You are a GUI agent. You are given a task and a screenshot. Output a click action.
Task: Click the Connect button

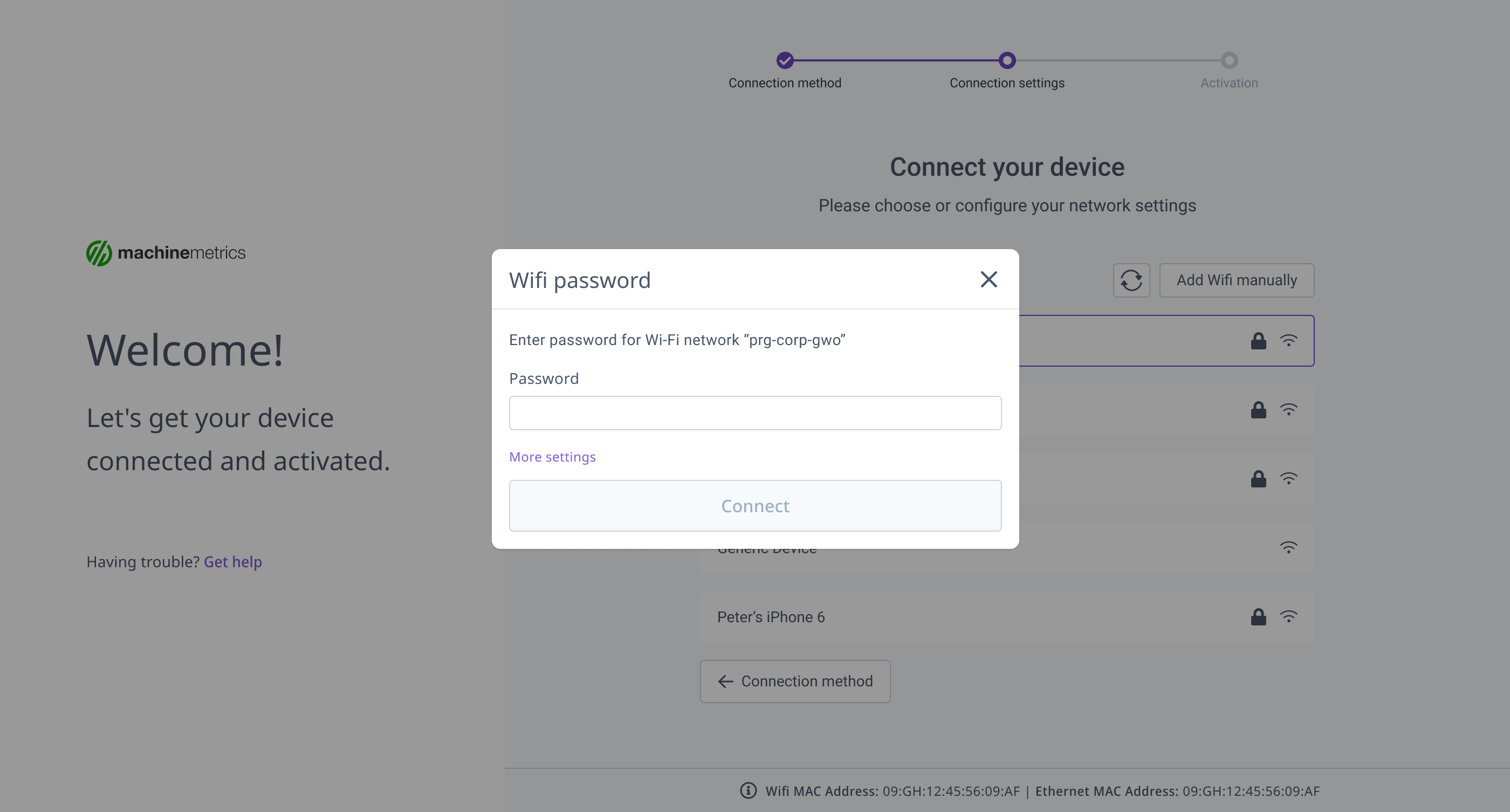755,506
